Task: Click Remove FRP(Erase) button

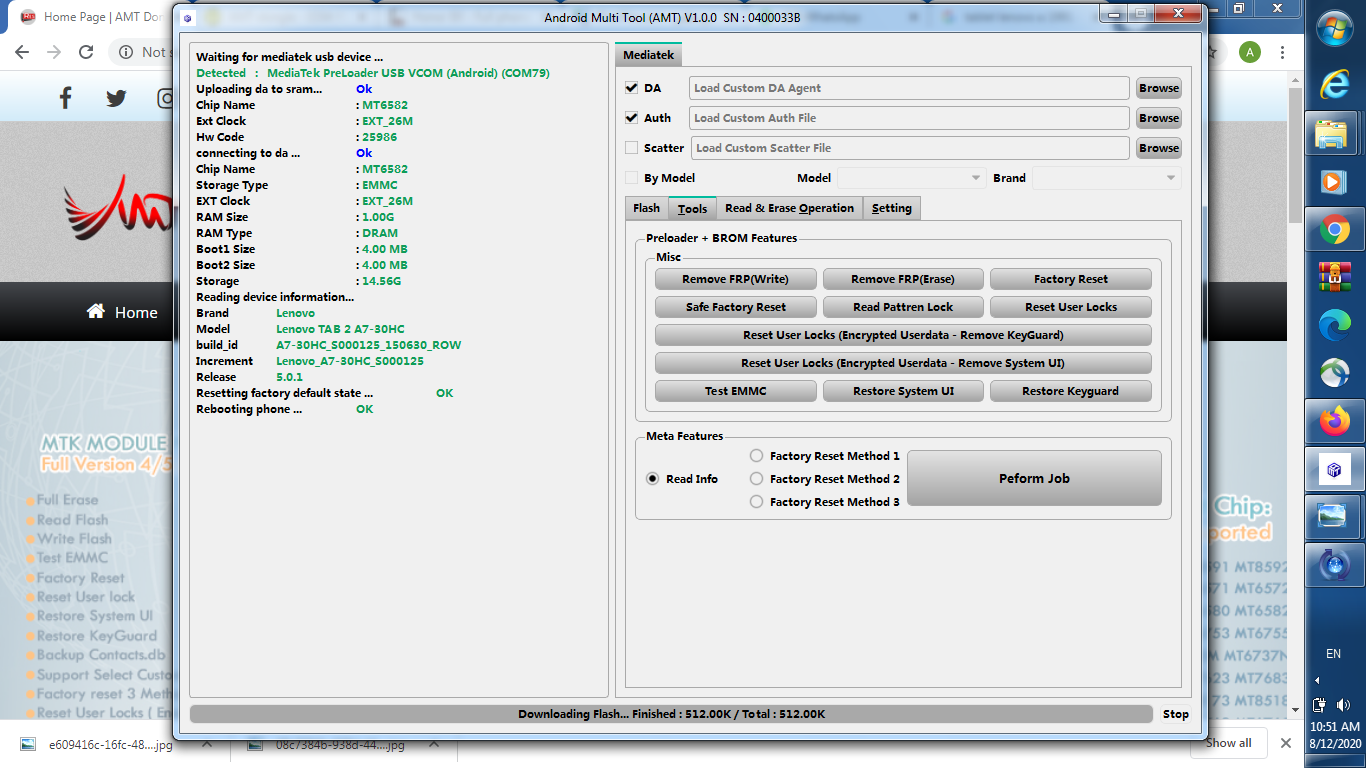Action: 903,279
